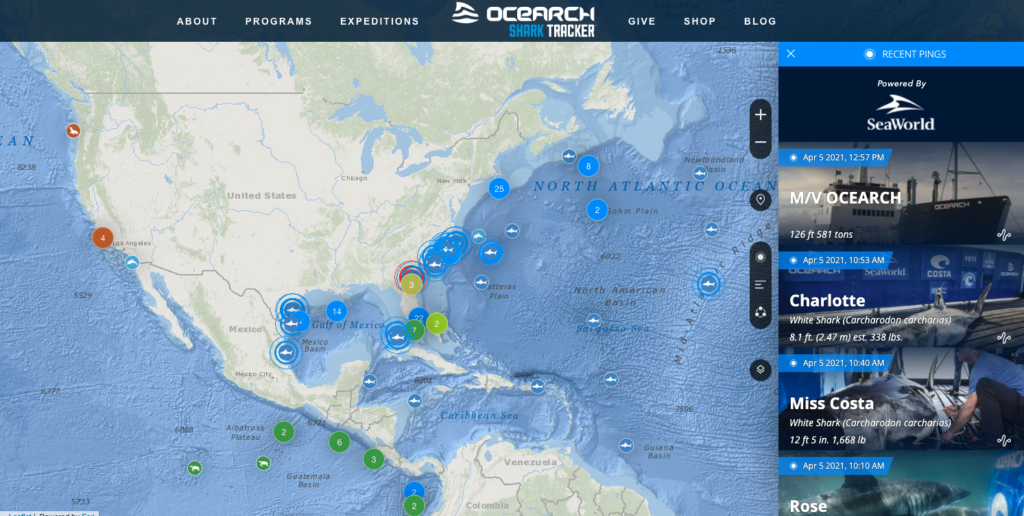Click pulsing shark marker on Mid-Atlantic Ridge
Image resolution: width=1024 pixels, height=516 pixels.
(709, 284)
